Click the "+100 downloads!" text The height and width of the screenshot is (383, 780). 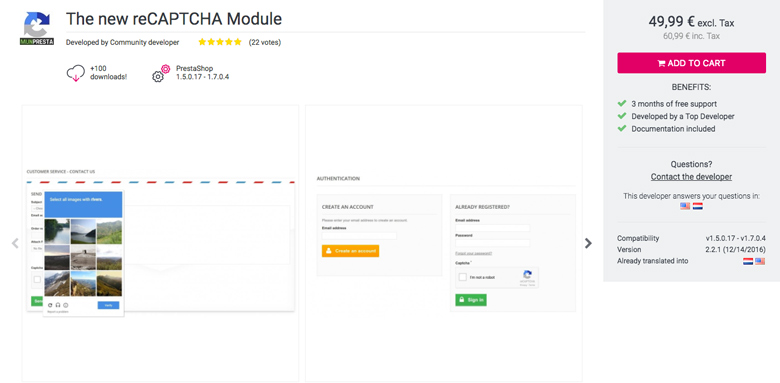click(x=108, y=73)
